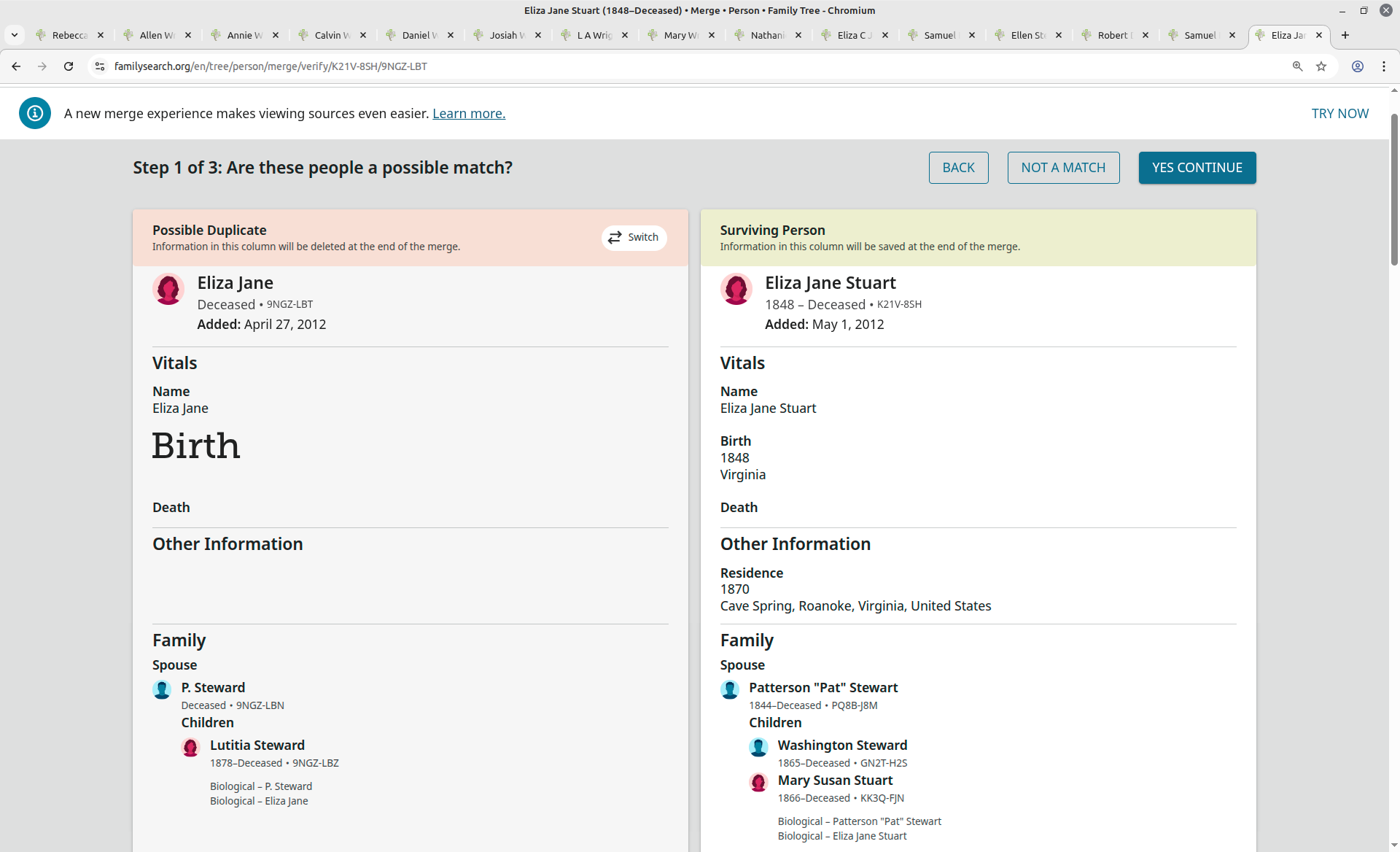
Task: Switch to the Rebecca tab
Action: [69, 35]
